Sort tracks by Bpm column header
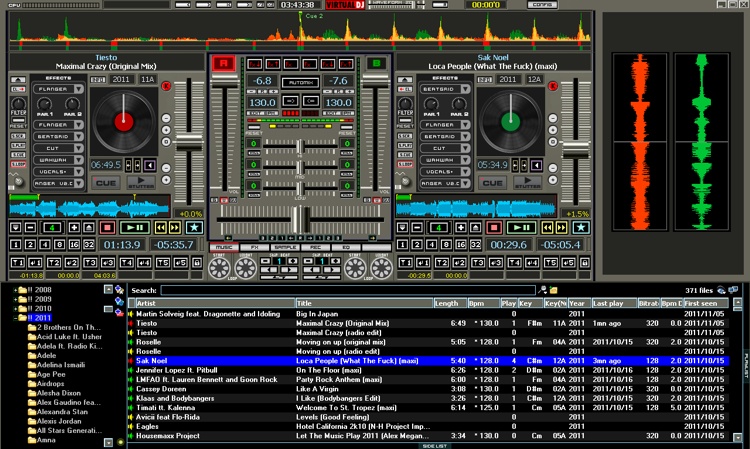 pos(484,303)
